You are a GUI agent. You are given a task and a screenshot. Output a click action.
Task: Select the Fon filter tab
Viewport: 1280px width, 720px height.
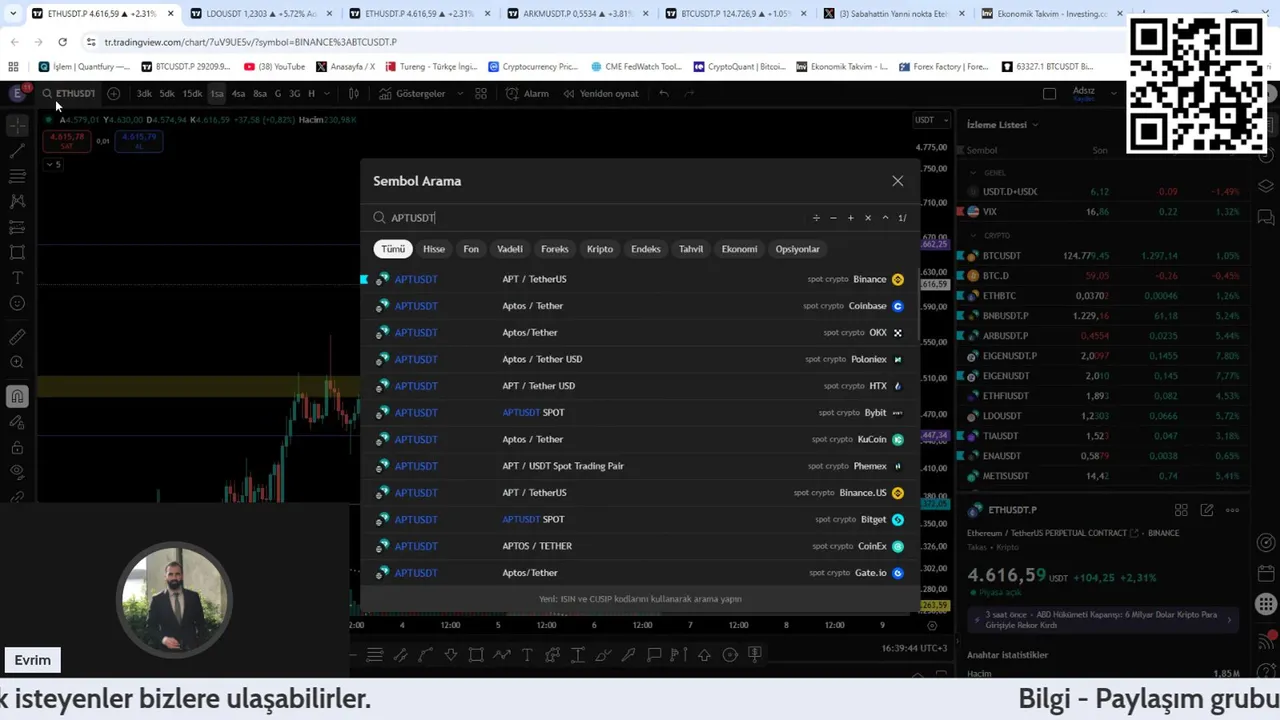tap(471, 249)
